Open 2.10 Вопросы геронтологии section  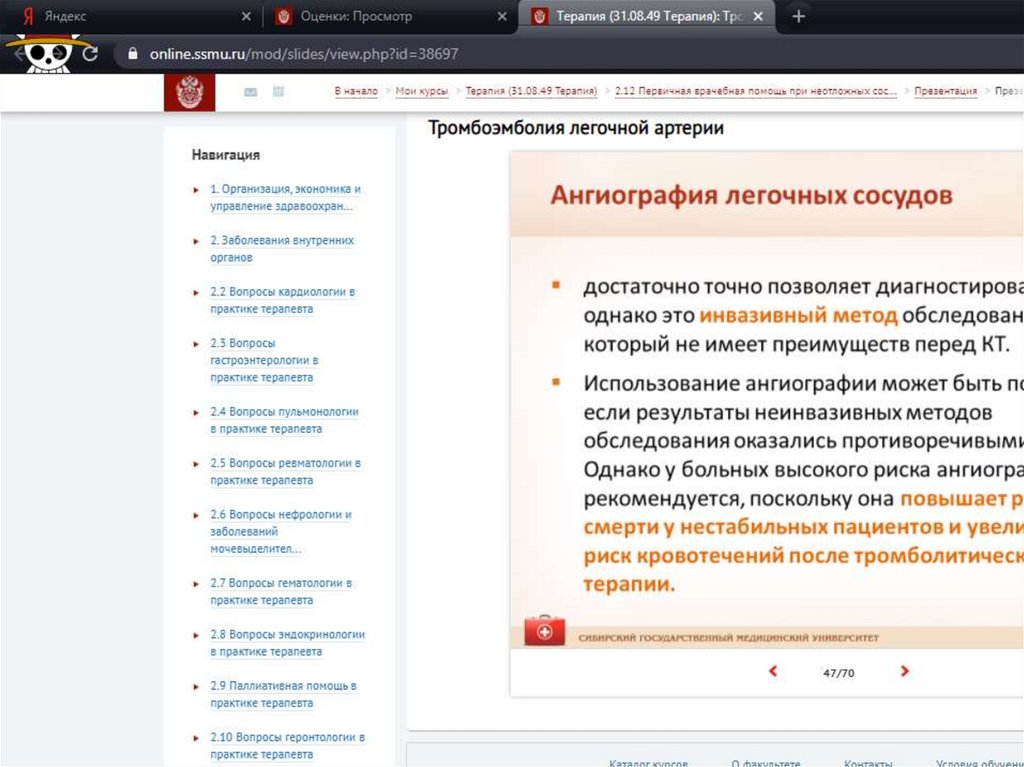[287, 745]
